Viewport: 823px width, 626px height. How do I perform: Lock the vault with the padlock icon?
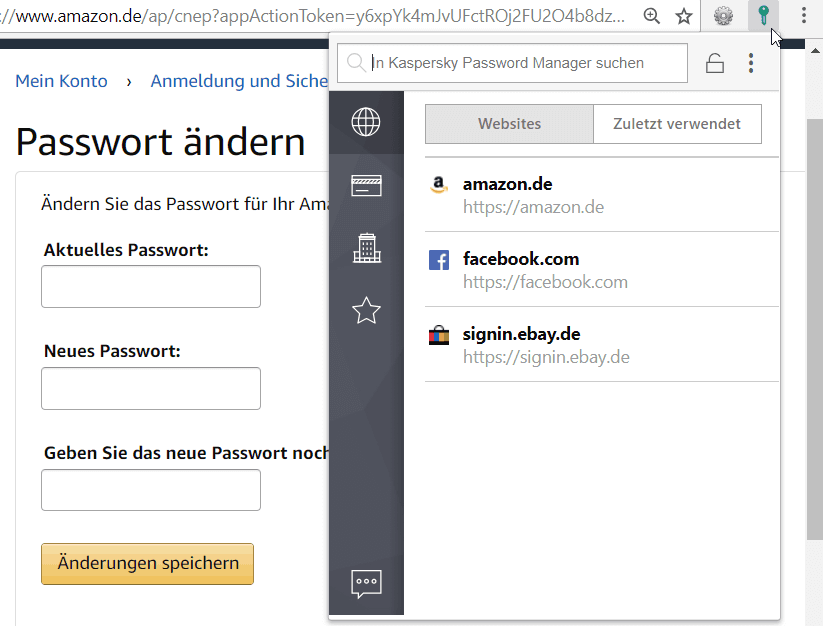tap(714, 63)
